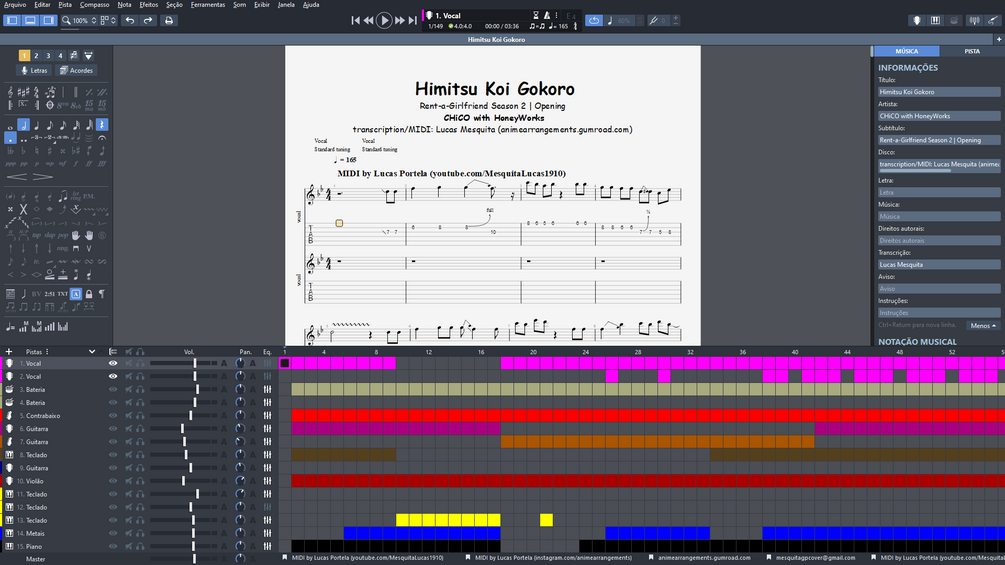Click the crescendo hairpin symbol

point(17,177)
